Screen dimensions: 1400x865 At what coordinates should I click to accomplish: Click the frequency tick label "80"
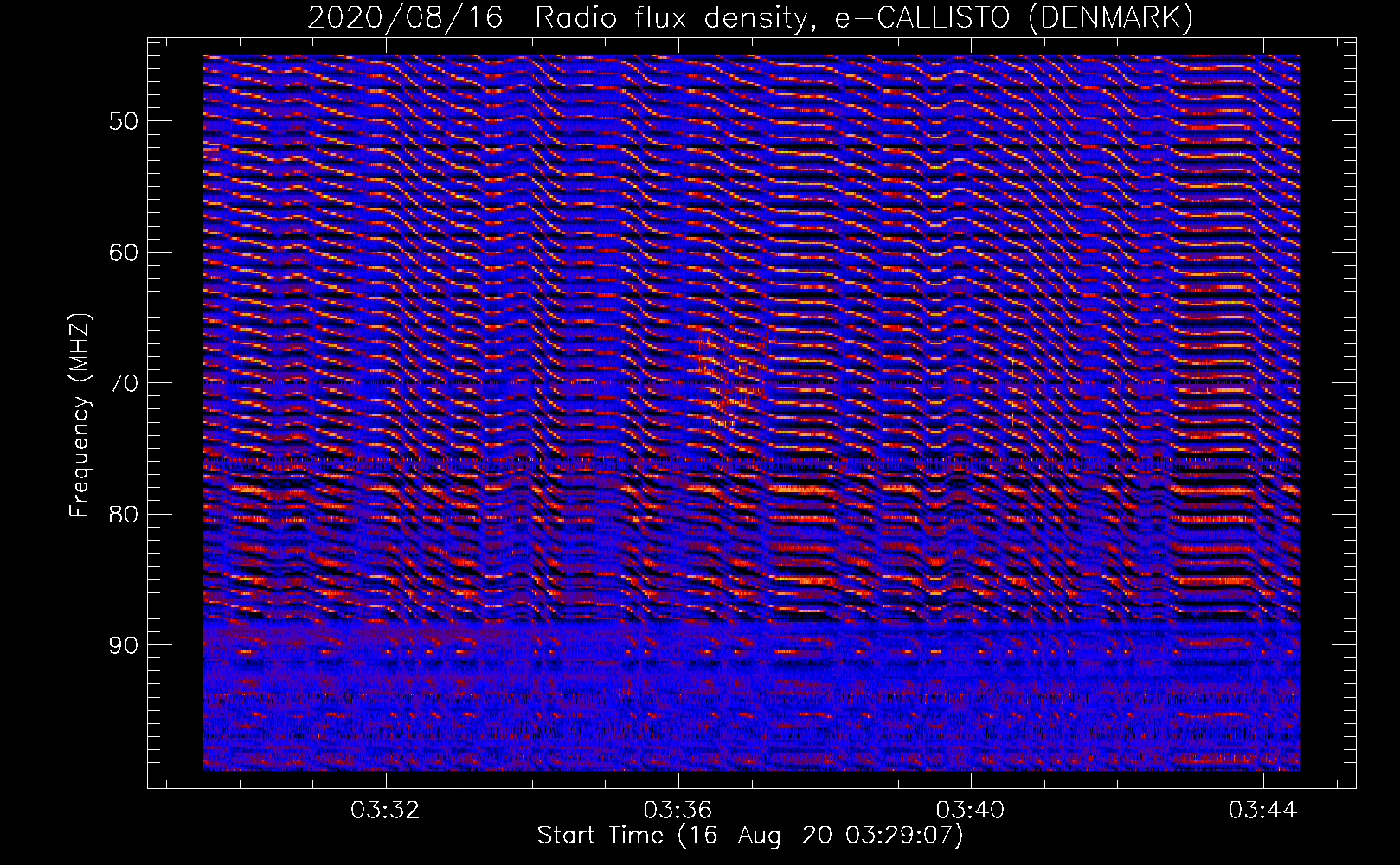(x=124, y=514)
